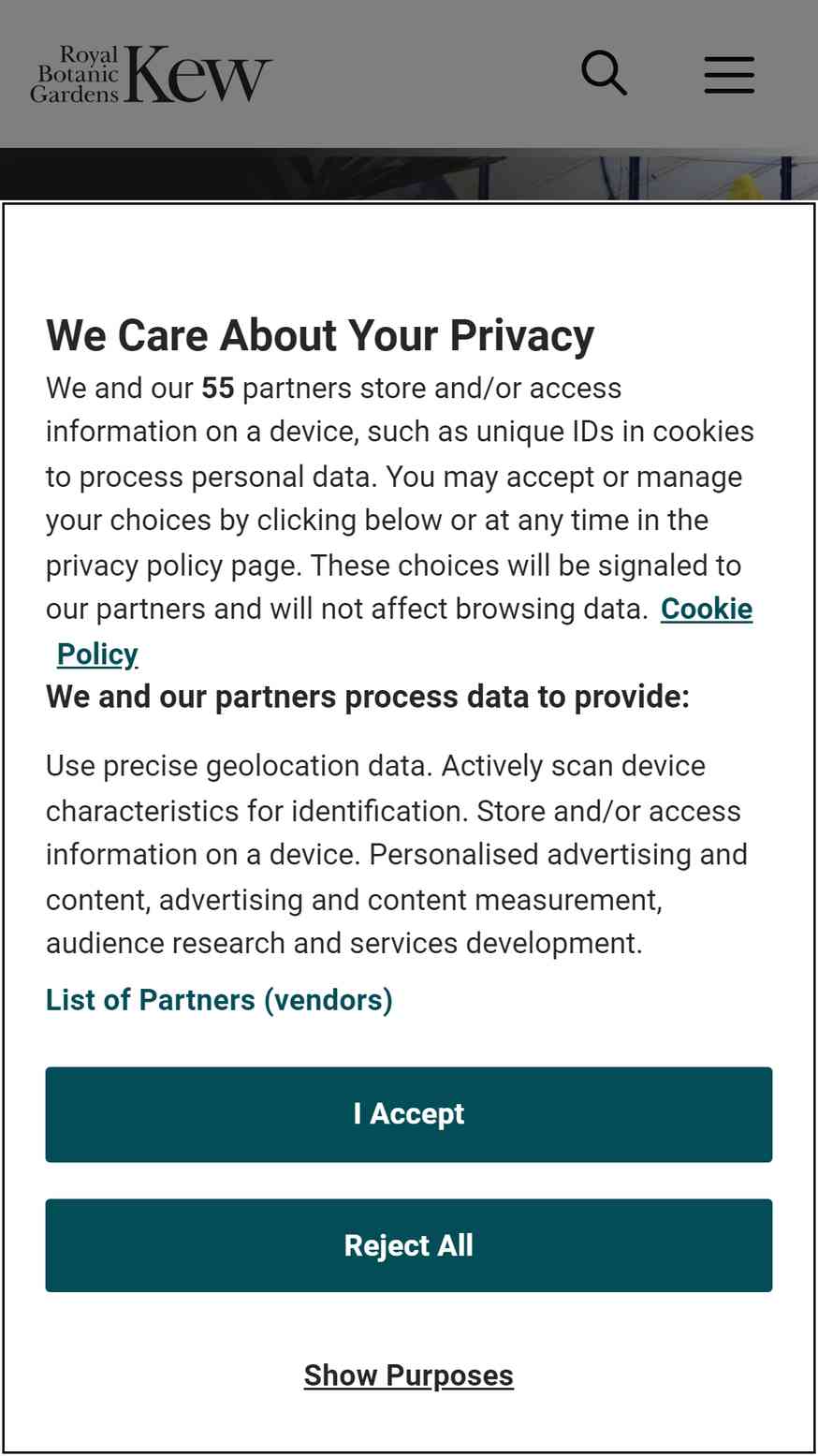Image resolution: width=818 pixels, height=1456 pixels.
Task: Click the precise geolocation data paragraph
Action: pyautogui.click(x=398, y=854)
